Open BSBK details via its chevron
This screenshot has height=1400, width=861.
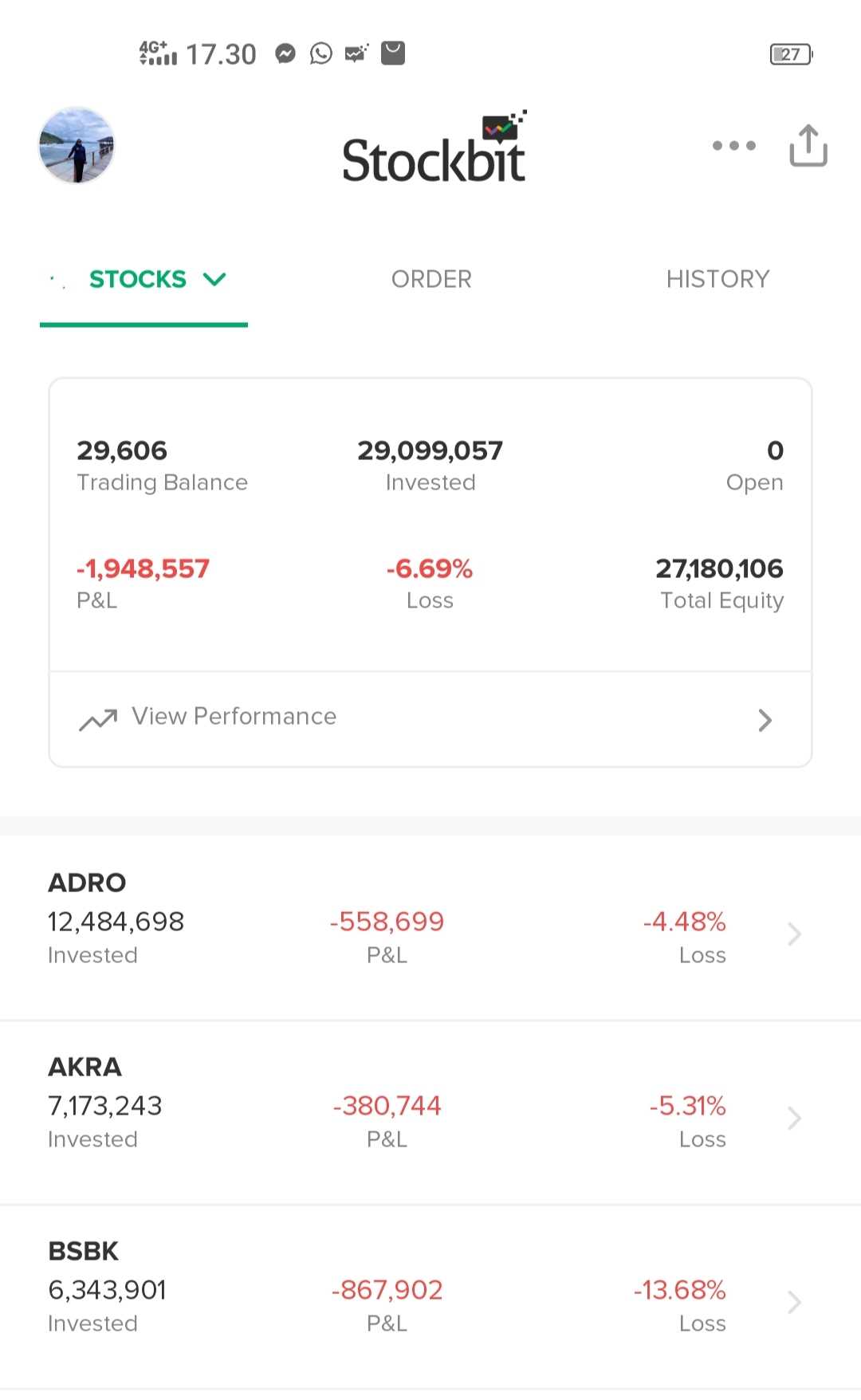794,1302
